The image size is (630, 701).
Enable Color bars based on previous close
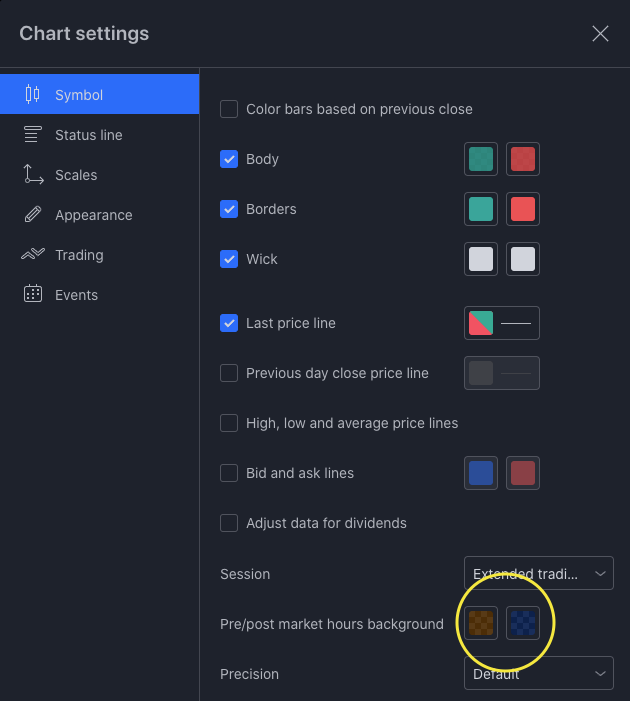[229, 109]
